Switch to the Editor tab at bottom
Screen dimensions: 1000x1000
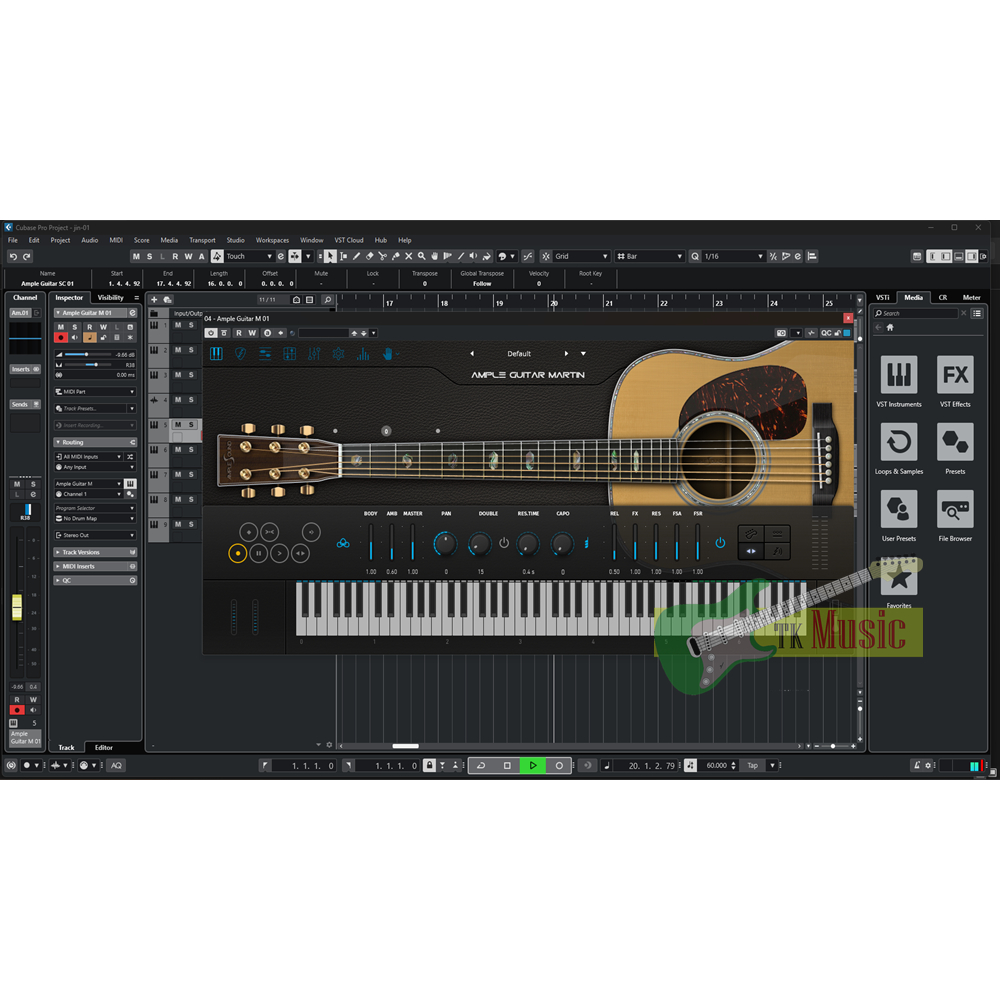pos(104,747)
